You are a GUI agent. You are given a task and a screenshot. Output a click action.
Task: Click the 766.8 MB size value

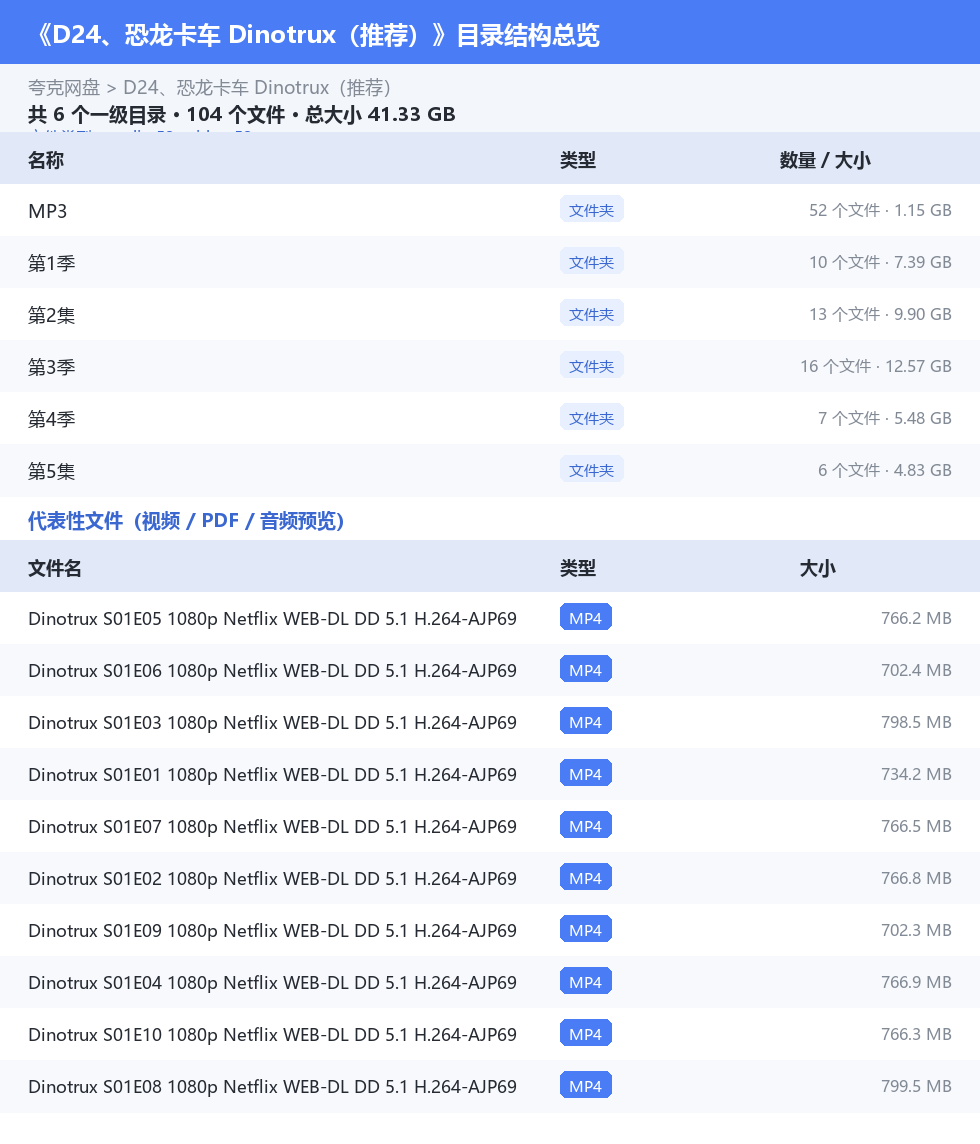(916, 878)
